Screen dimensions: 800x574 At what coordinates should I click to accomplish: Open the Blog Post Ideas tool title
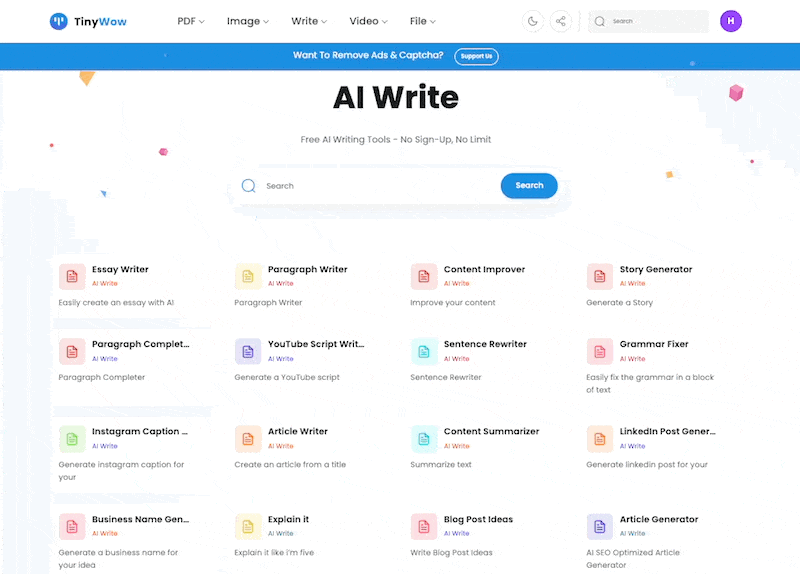[x=478, y=519]
